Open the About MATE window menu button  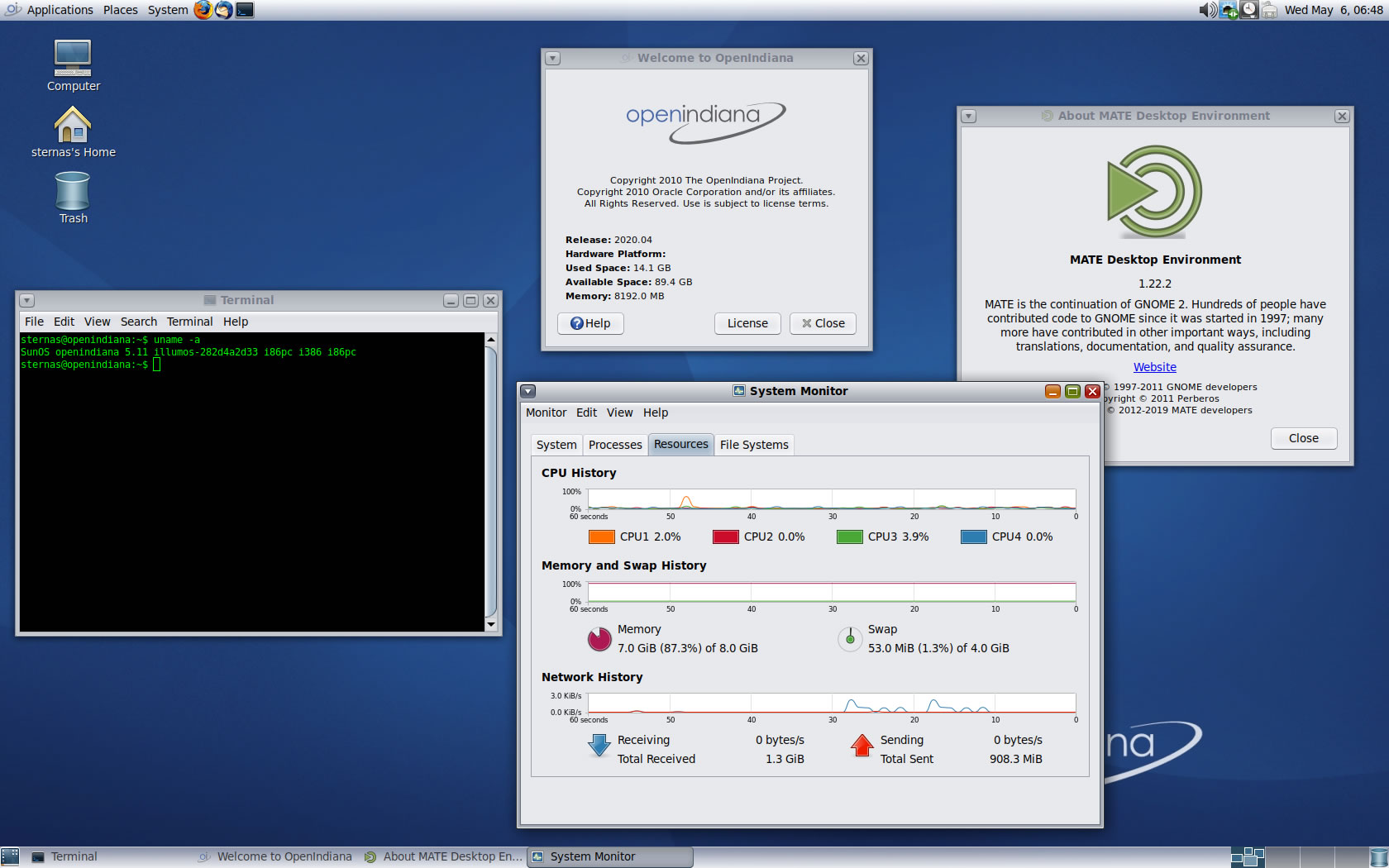click(969, 117)
